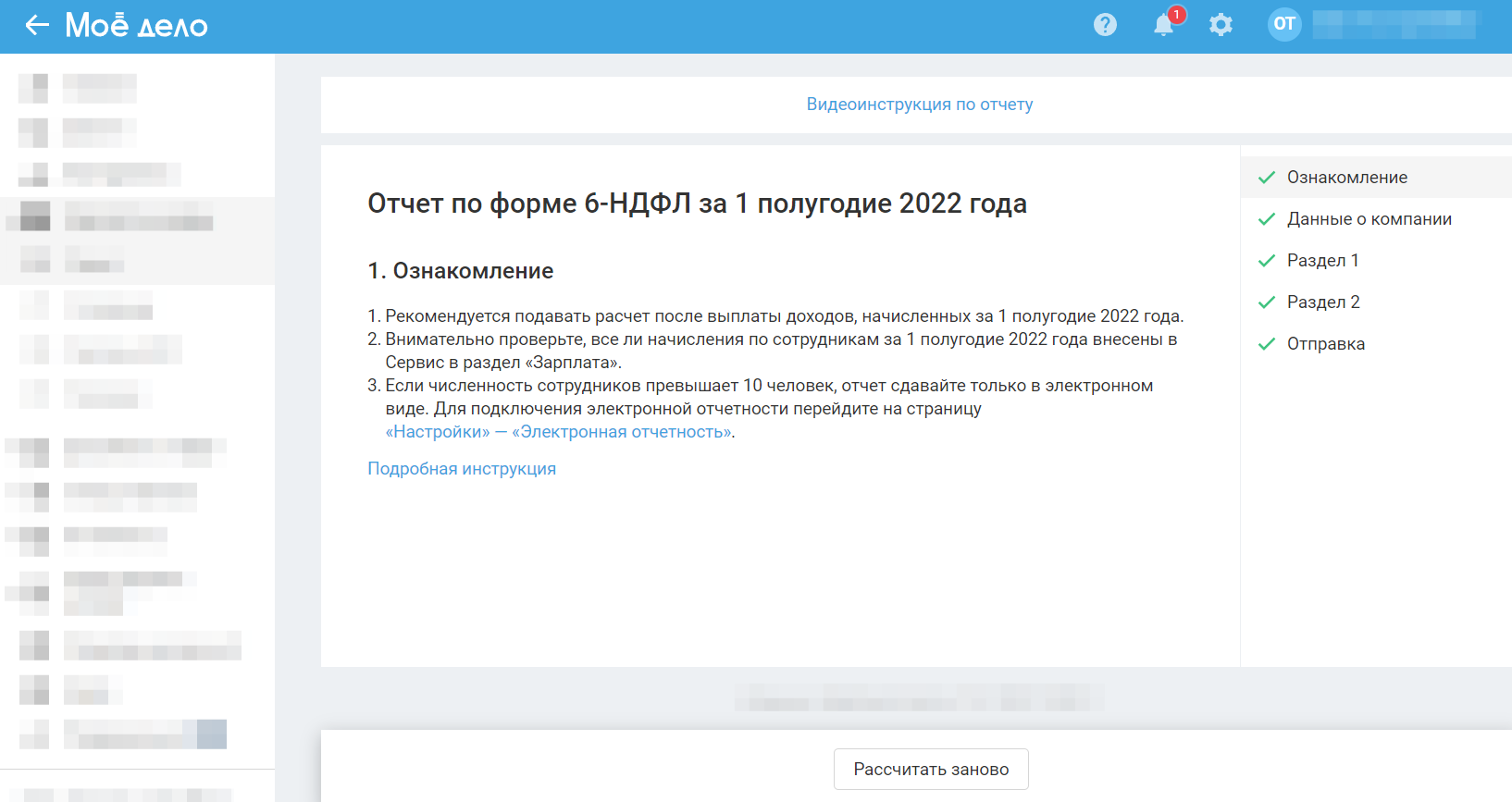Open the help question mark icon
1512x802 pixels.
coord(1105,25)
